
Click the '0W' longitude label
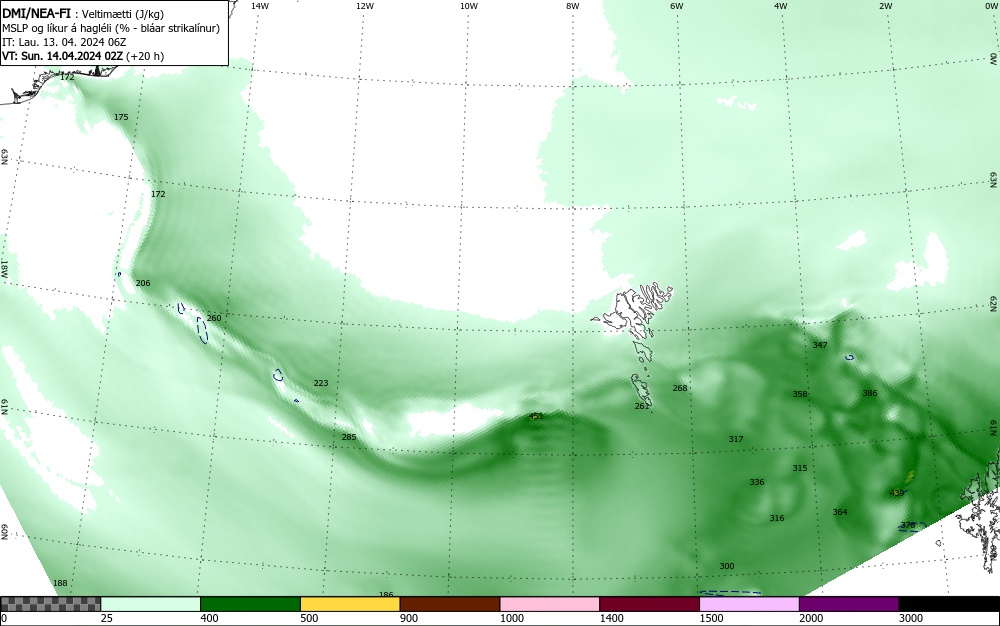pyautogui.click(x=990, y=6)
